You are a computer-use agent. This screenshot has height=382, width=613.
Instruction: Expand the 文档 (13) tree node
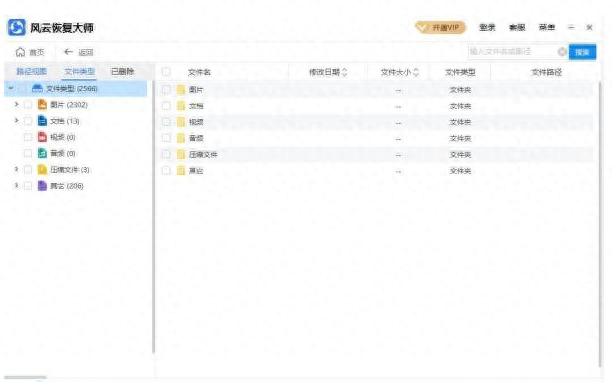click(16, 120)
